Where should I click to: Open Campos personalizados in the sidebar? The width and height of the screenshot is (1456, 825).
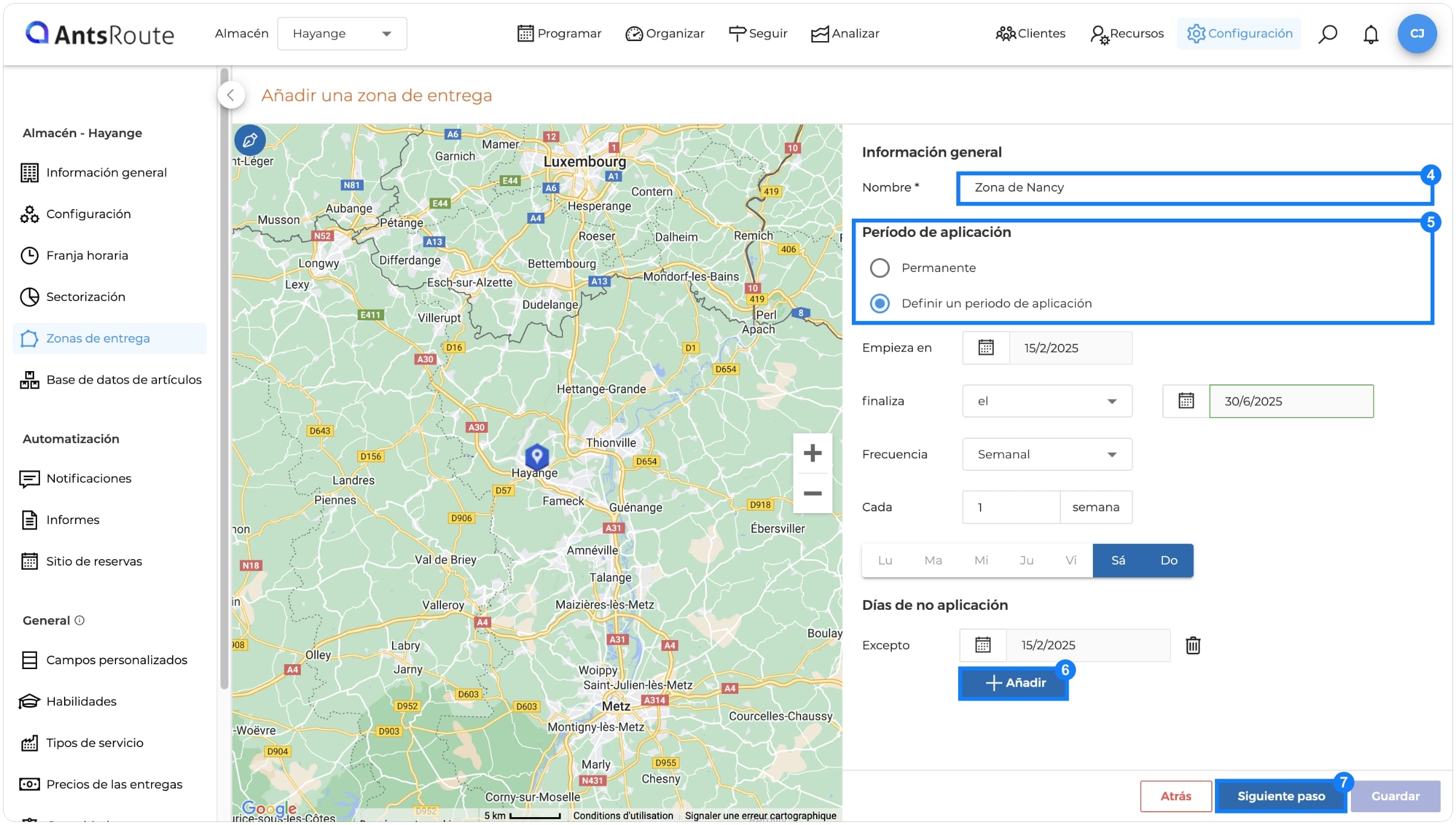click(x=109, y=660)
